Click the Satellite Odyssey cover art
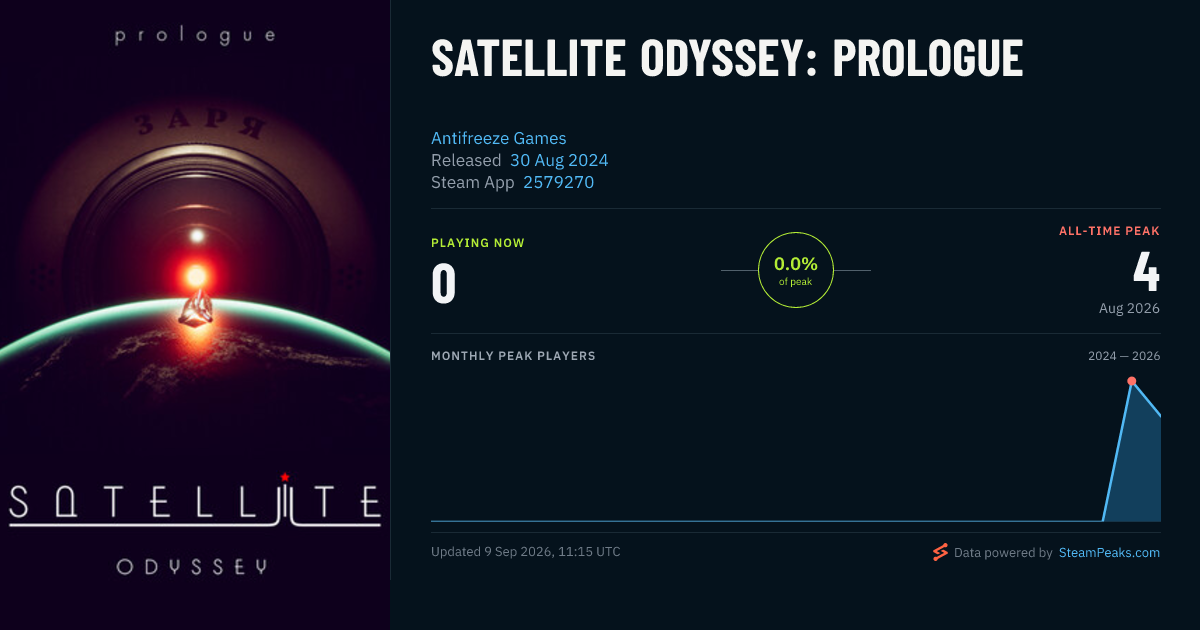 (x=195, y=315)
